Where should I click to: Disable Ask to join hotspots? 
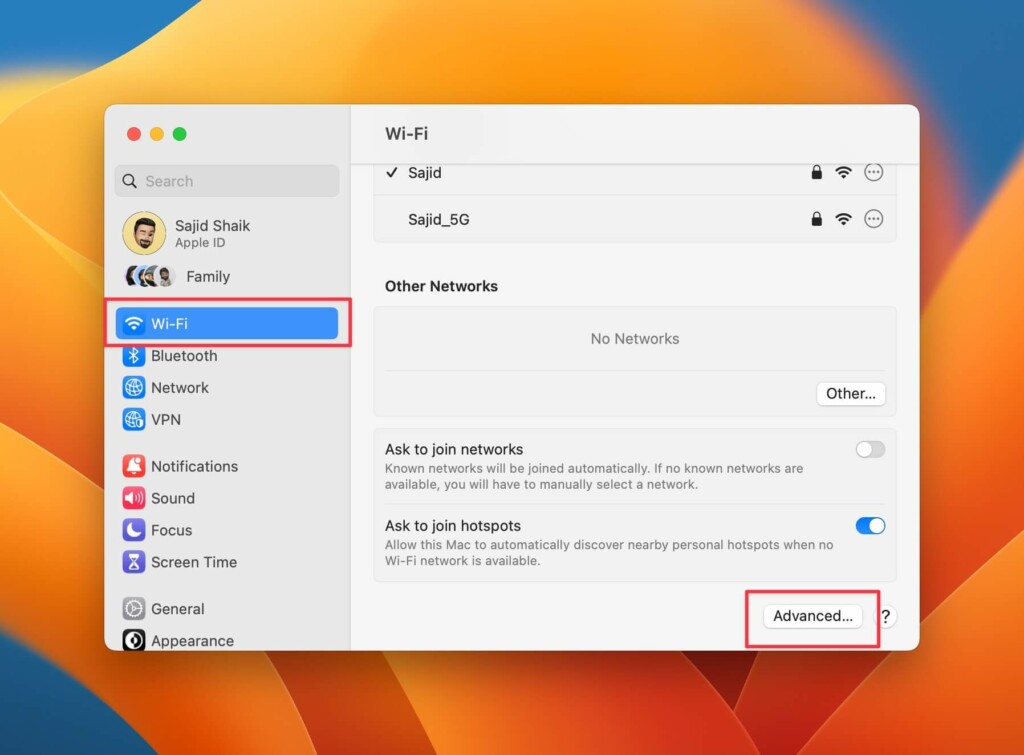(x=871, y=526)
